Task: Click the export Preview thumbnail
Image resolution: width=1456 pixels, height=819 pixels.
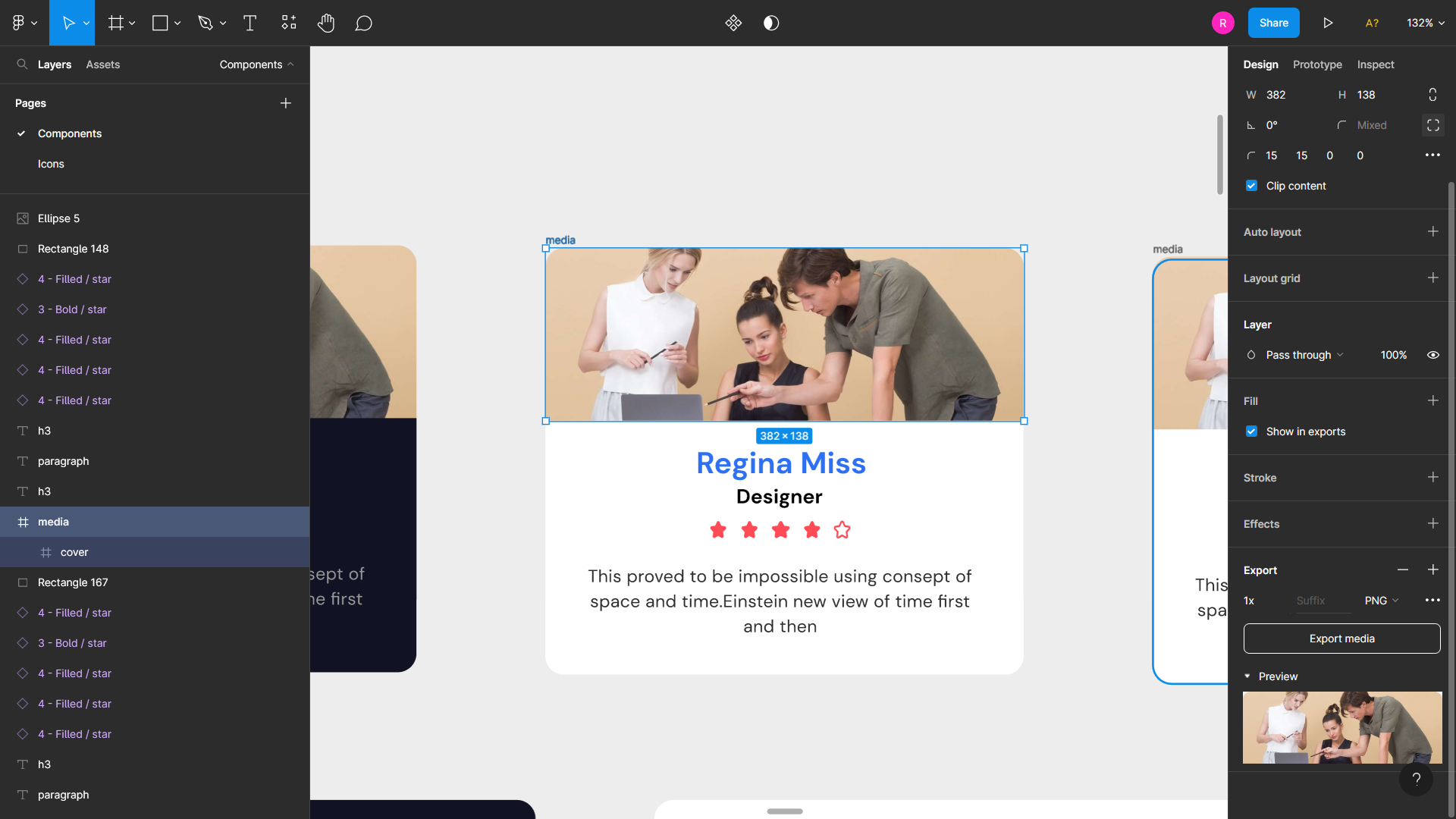Action: pyautogui.click(x=1341, y=727)
